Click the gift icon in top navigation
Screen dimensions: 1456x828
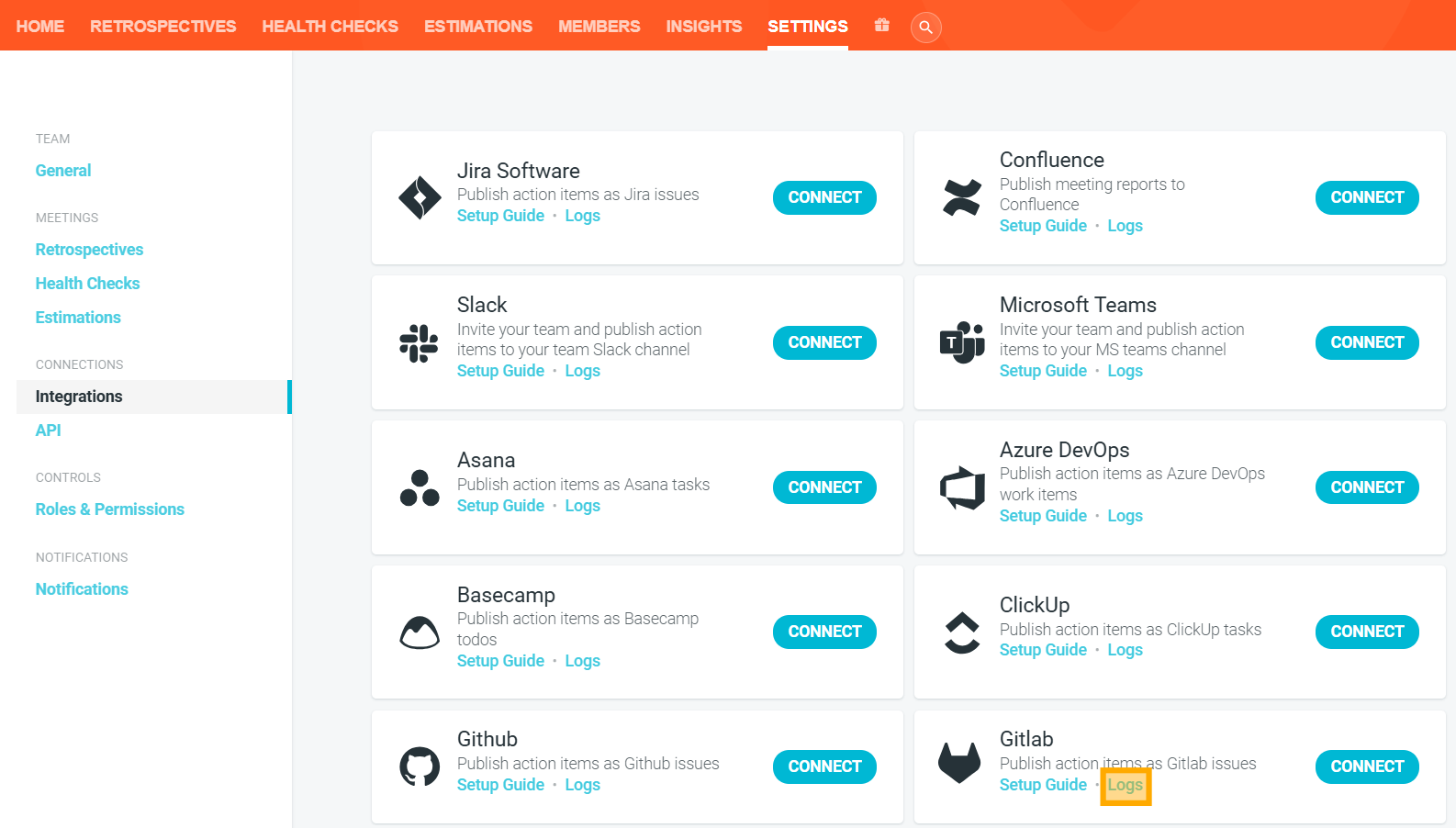click(x=881, y=26)
